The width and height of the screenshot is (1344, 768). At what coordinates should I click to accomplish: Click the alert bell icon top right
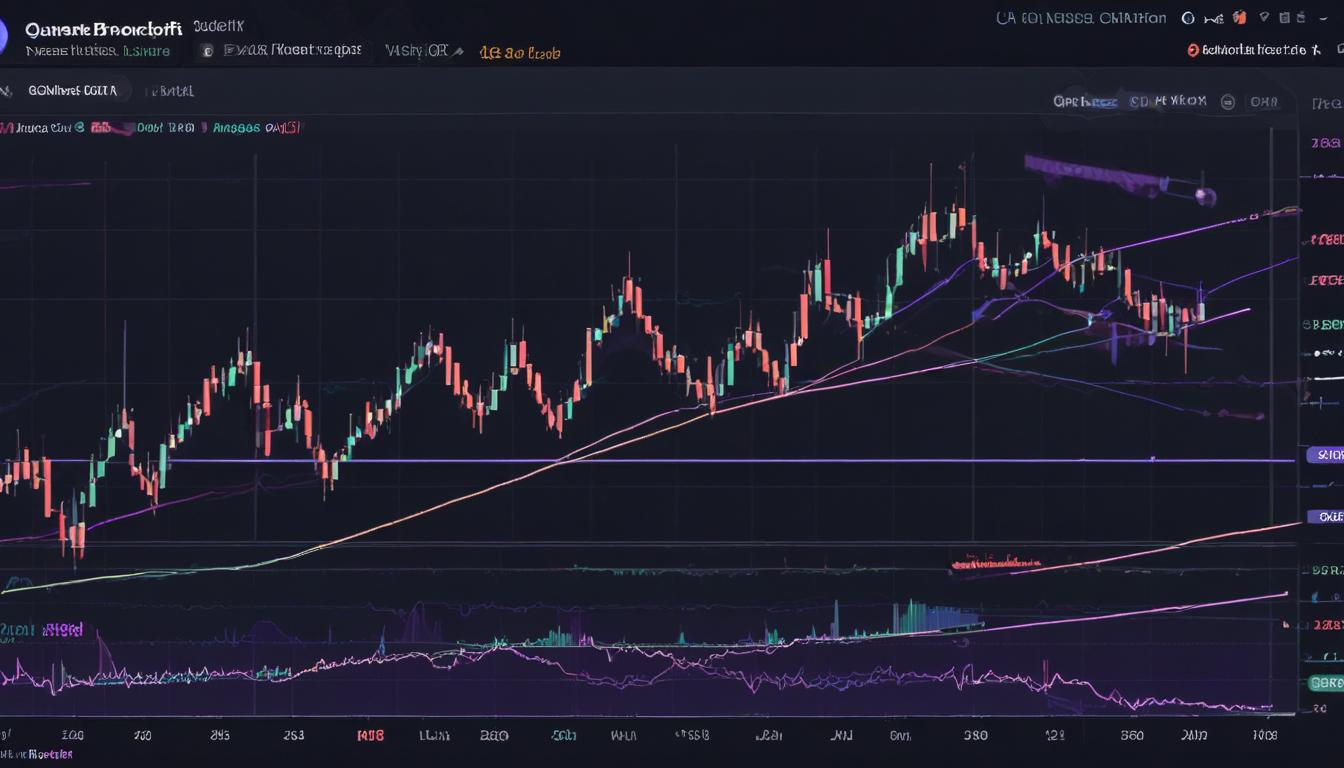coord(1262,18)
